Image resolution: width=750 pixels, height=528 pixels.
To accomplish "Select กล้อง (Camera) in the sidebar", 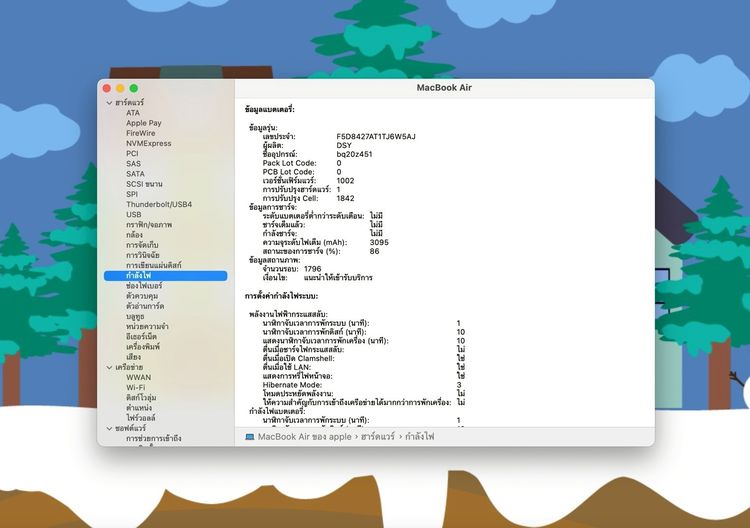I will point(134,234).
